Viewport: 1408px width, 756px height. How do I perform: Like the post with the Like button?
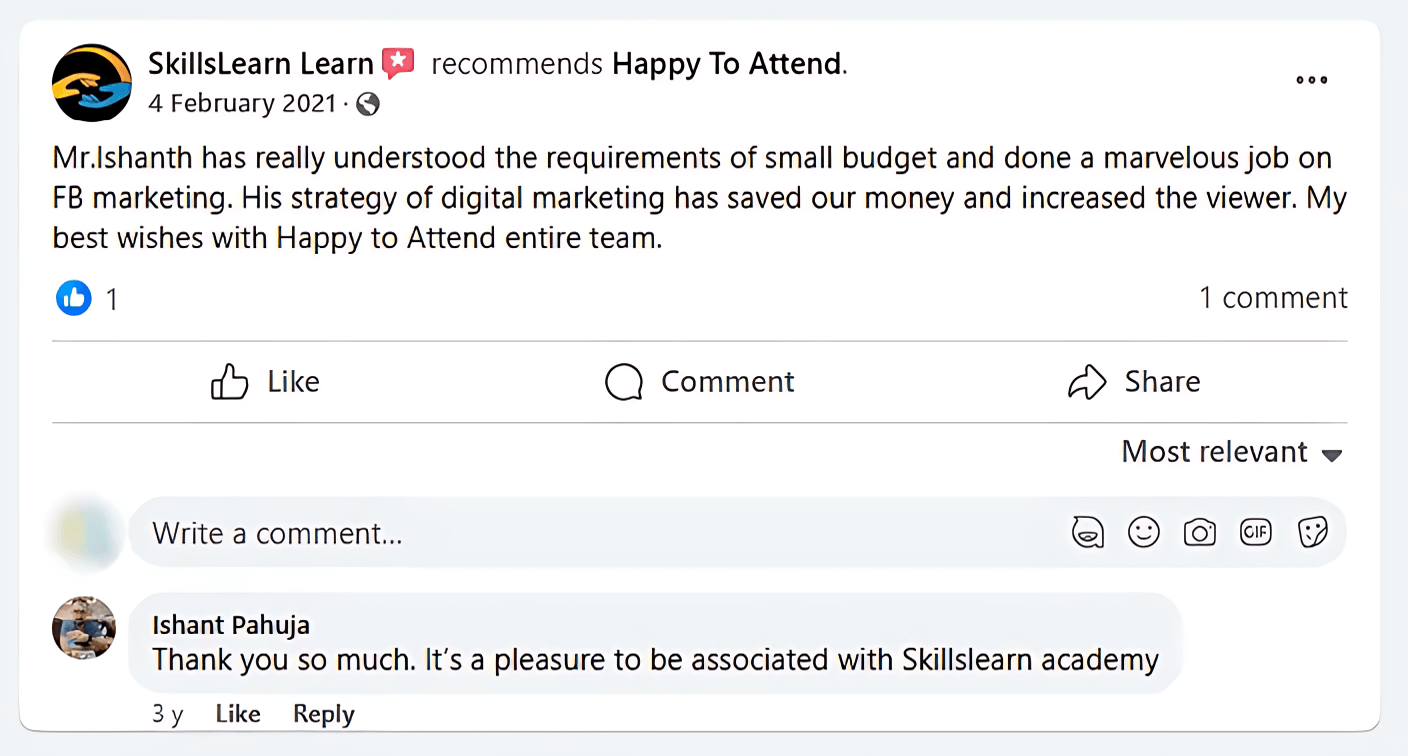pos(265,382)
